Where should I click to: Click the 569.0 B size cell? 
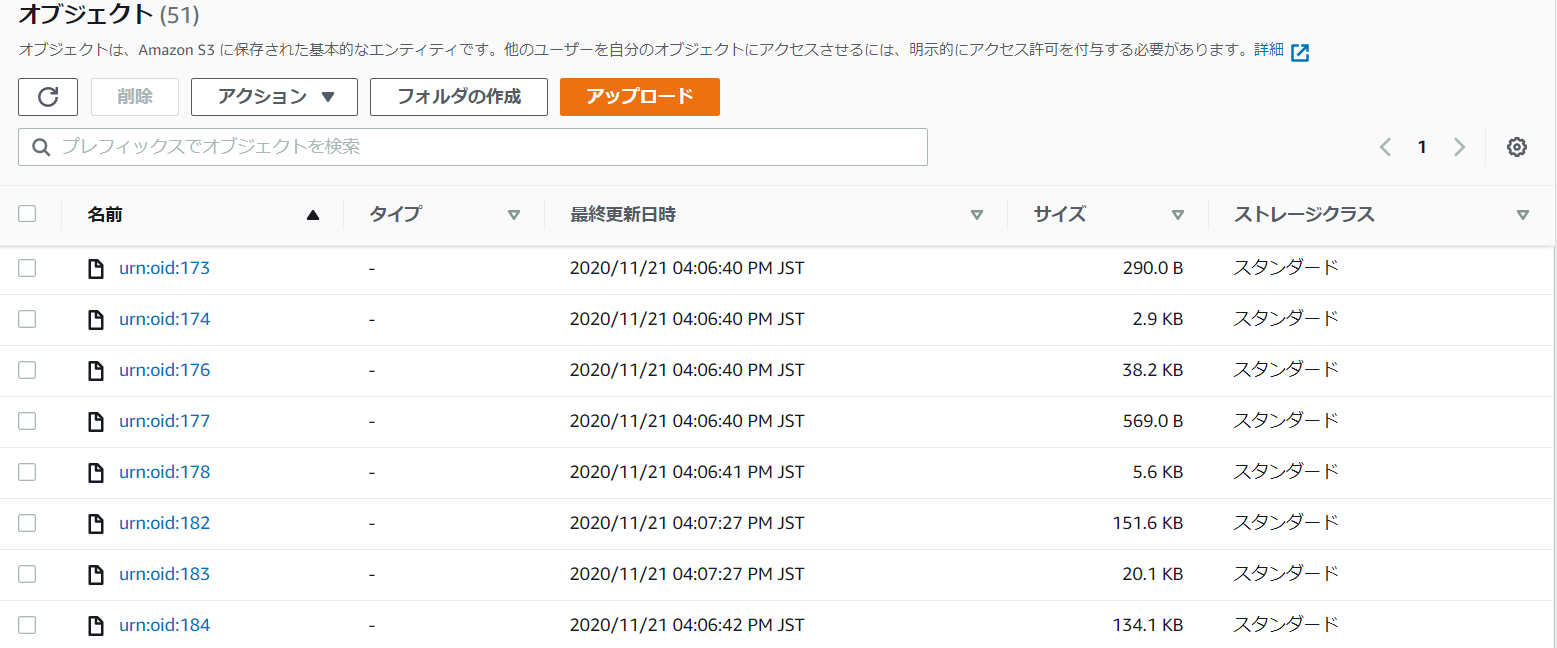pyautogui.click(x=1152, y=421)
